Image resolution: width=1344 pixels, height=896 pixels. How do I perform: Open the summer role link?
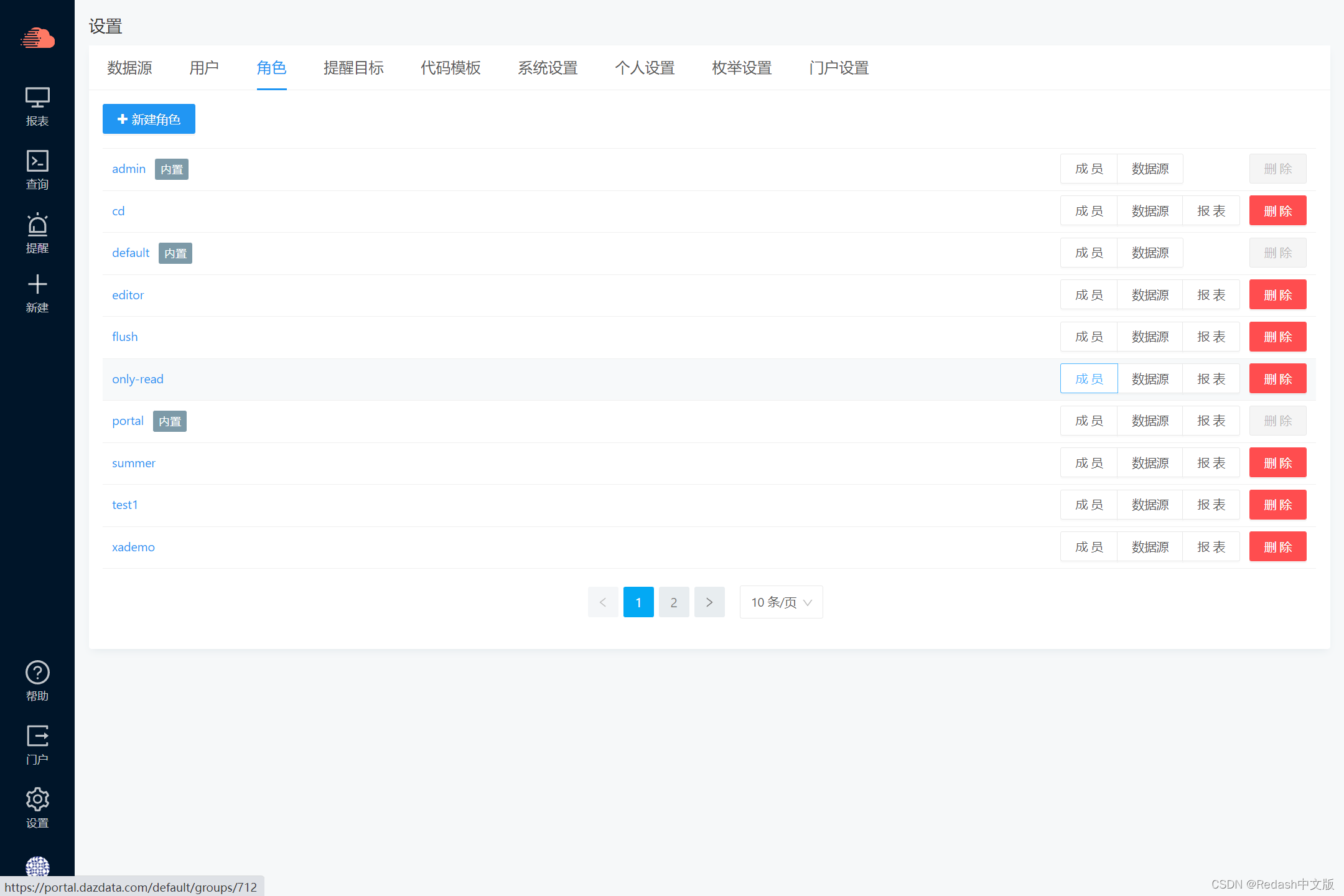133,462
